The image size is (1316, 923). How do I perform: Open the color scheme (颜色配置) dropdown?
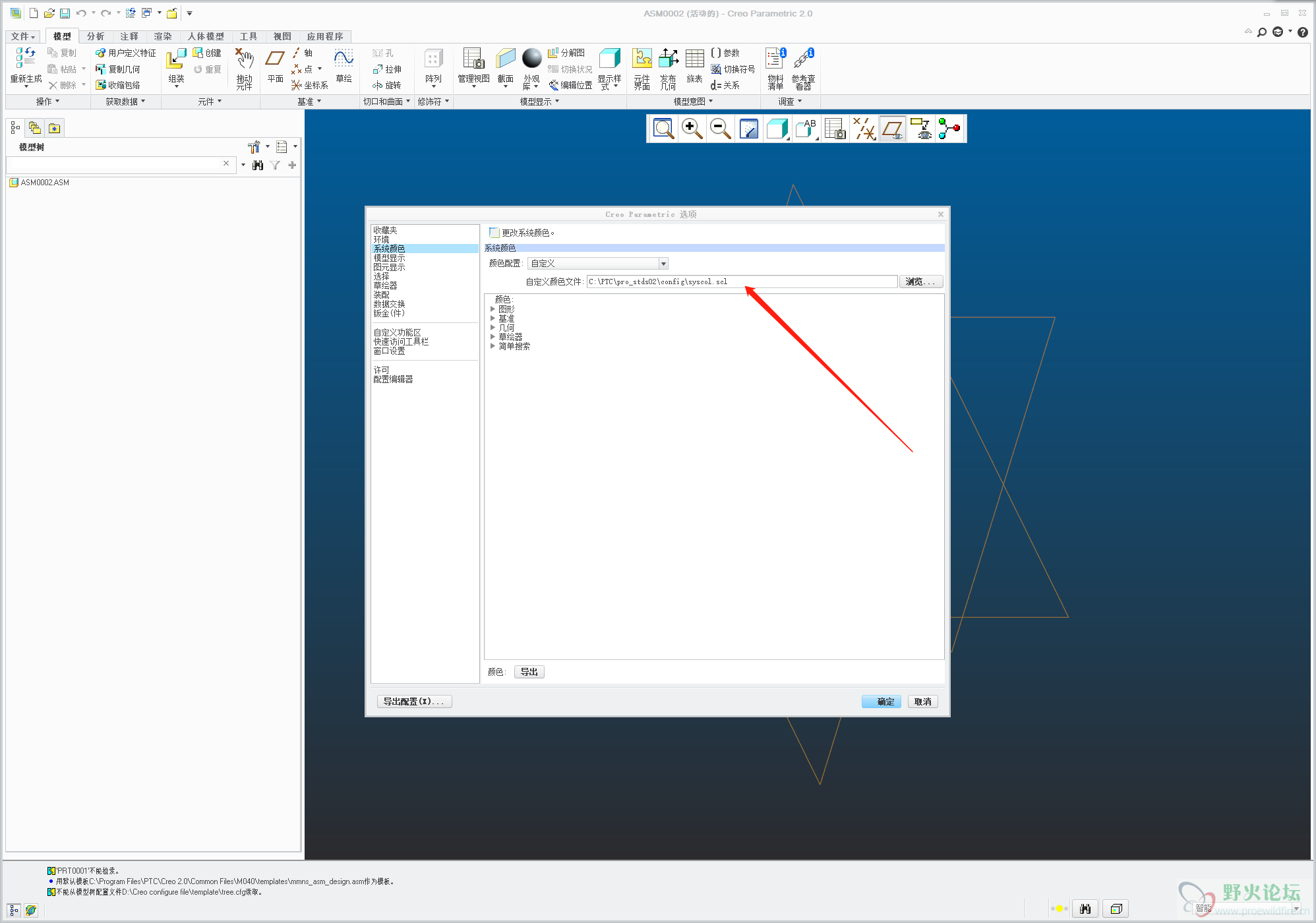tap(599, 263)
